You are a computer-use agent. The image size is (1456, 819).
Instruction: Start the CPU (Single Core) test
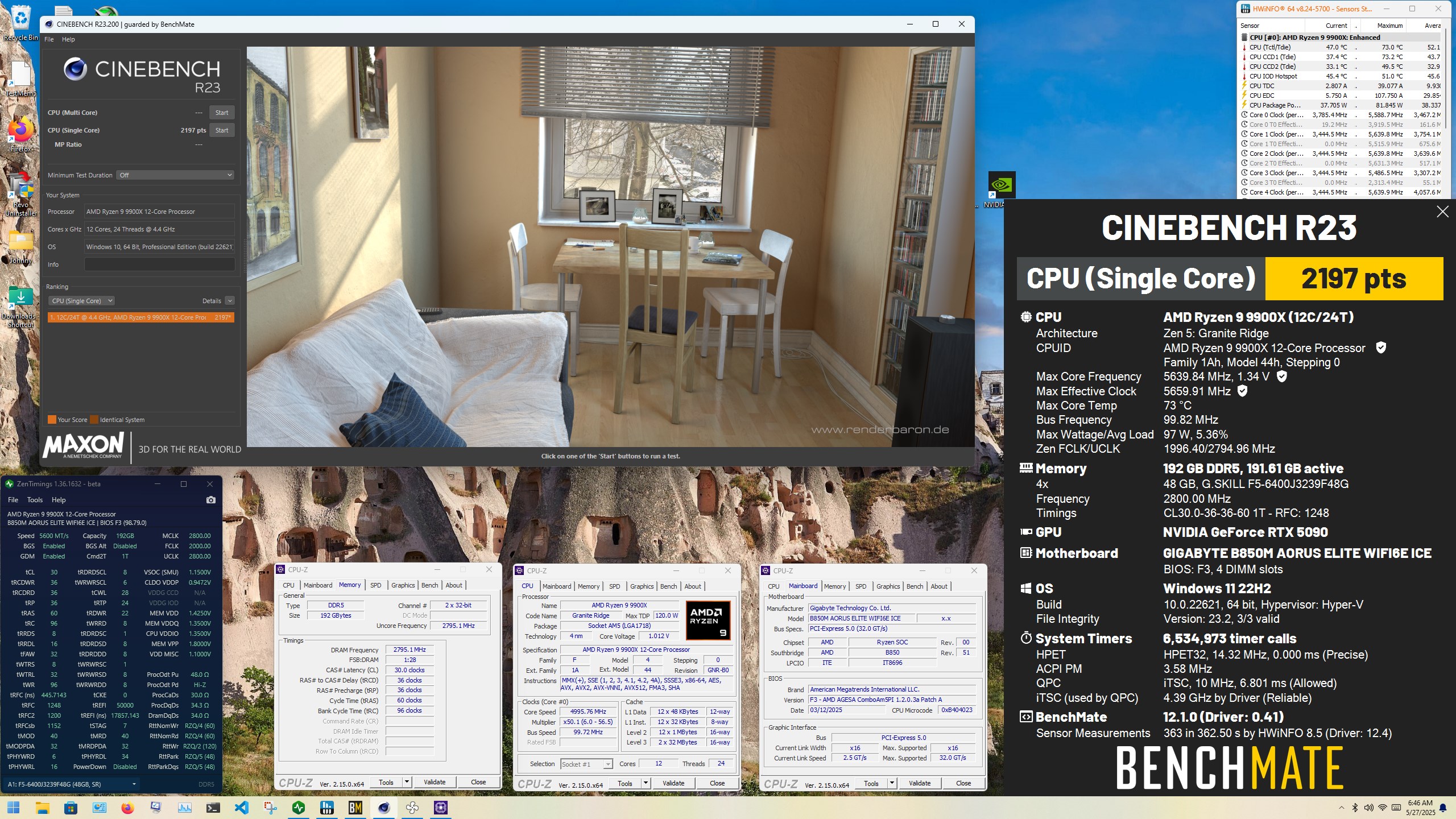pos(222,130)
